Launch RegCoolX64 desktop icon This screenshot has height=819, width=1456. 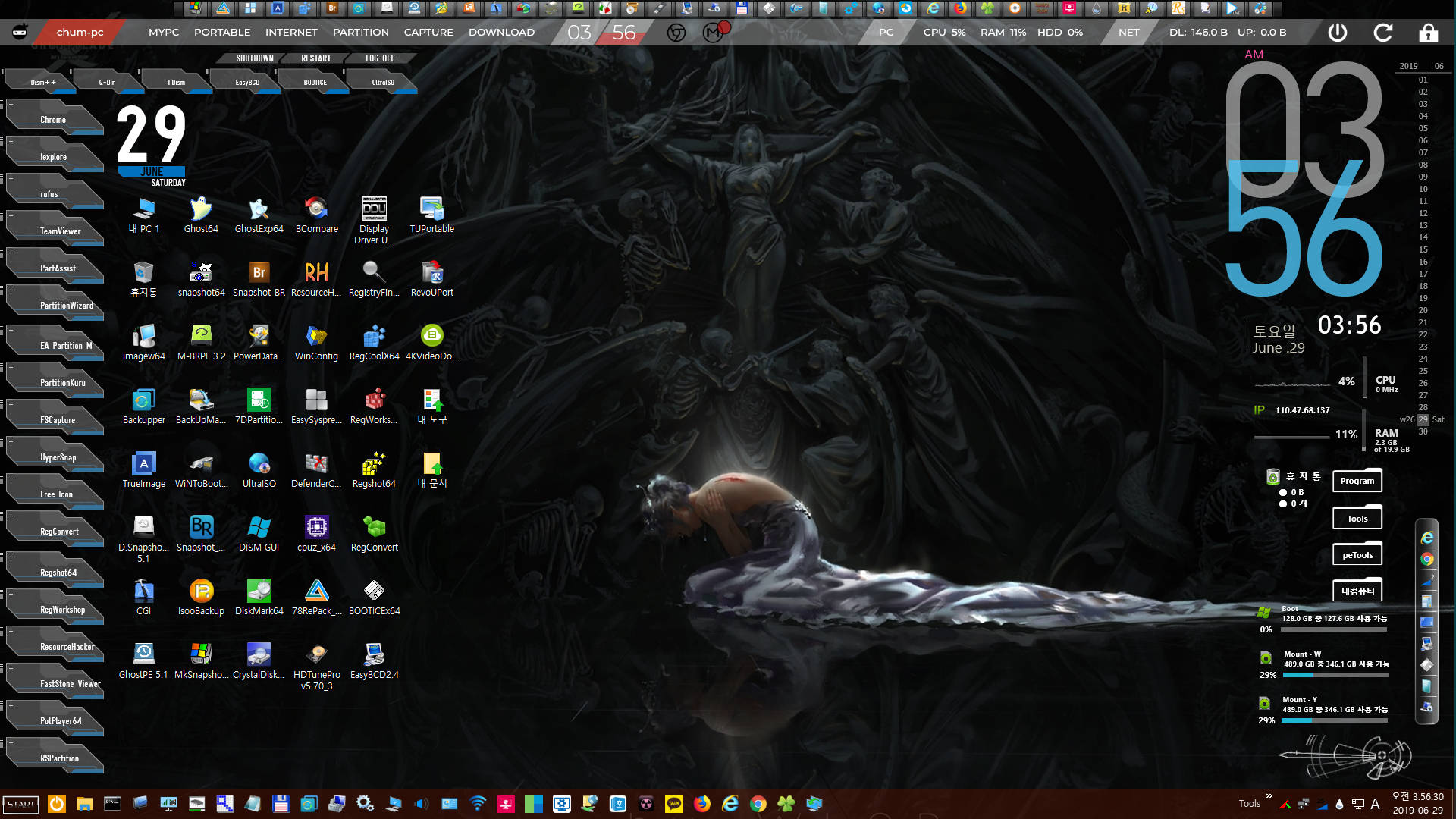tap(374, 342)
